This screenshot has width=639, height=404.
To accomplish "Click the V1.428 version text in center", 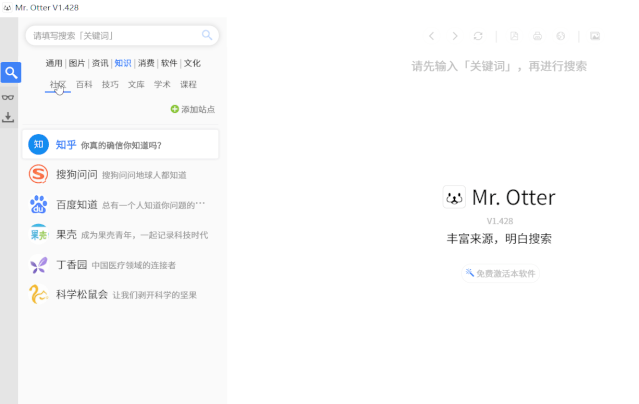I will click(x=500, y=221).
